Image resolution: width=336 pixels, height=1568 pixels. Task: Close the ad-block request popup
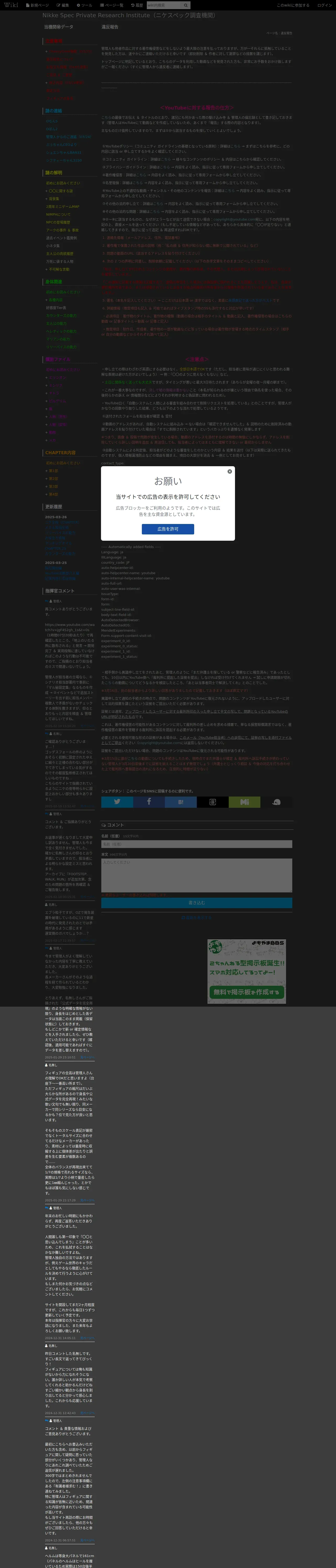[x=229, y=471]
